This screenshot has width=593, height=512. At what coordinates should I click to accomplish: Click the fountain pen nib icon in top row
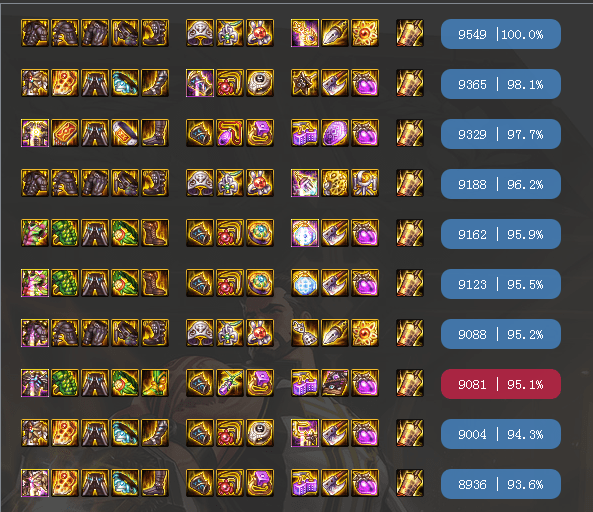click(x=335, y=33)
